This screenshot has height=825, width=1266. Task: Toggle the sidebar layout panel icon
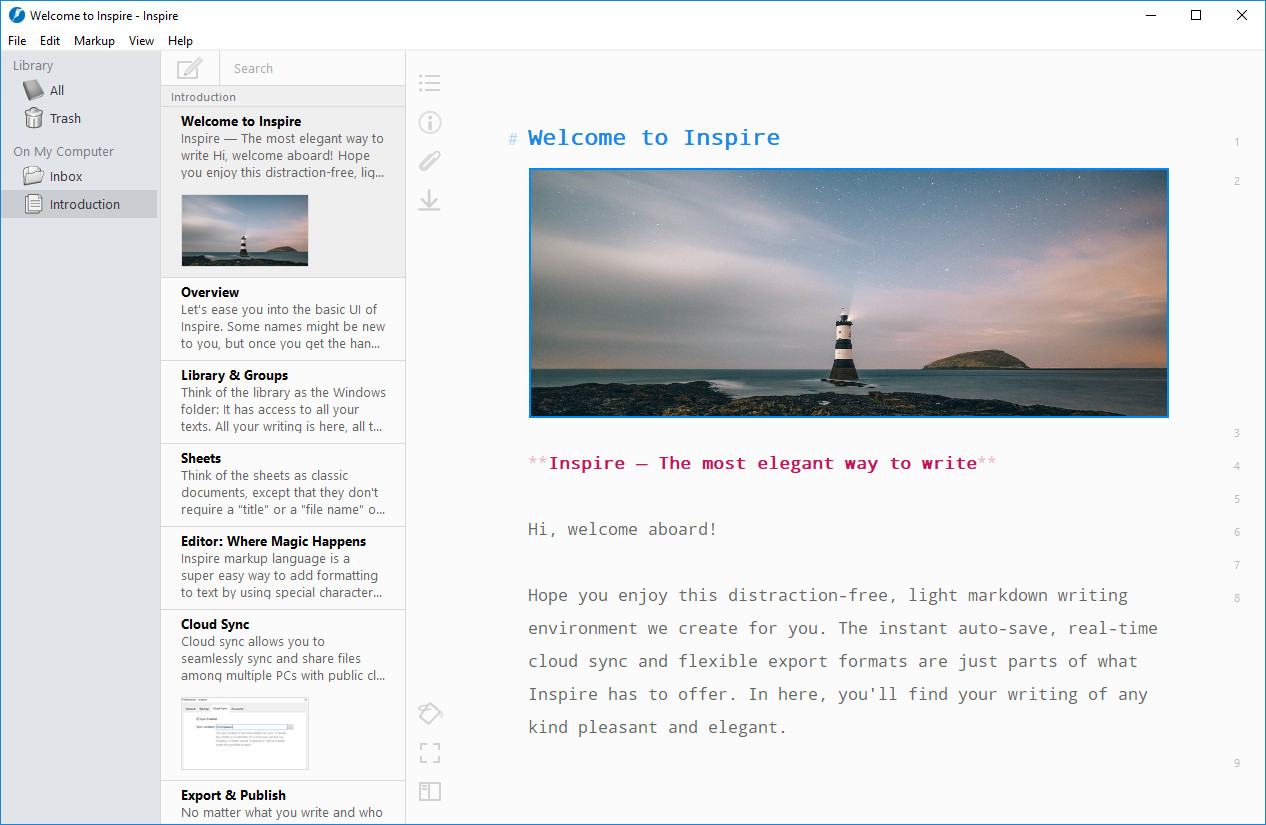point(430,791)
